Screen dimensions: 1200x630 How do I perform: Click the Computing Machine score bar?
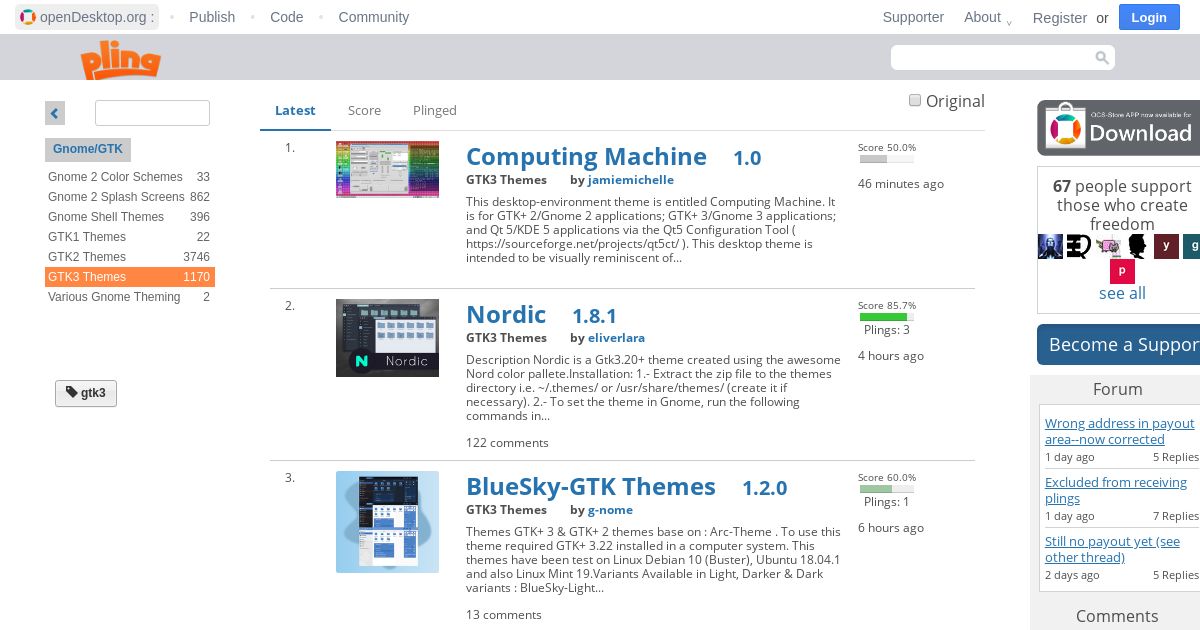tap(886, 159)
